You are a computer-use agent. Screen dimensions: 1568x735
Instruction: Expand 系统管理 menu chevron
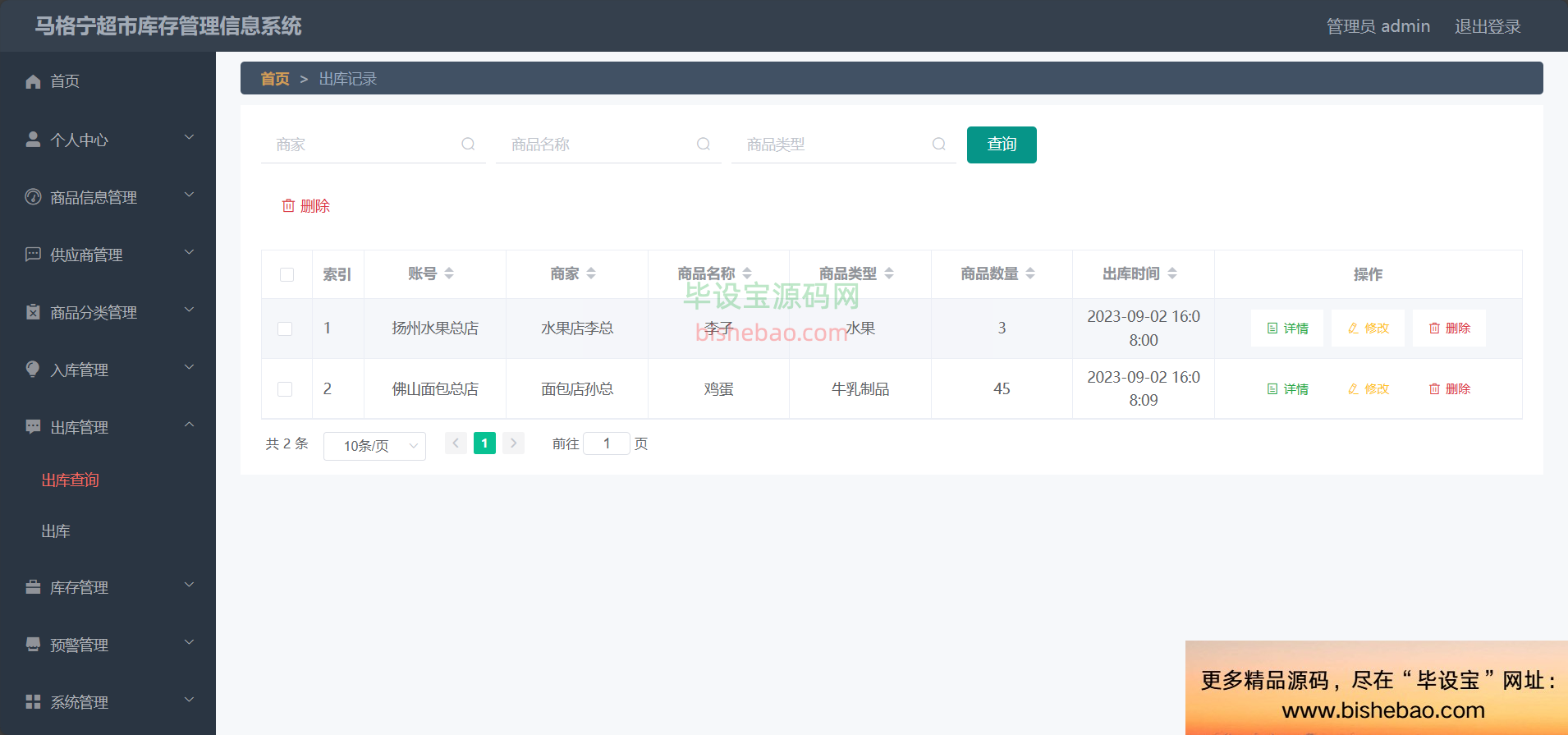189,700
